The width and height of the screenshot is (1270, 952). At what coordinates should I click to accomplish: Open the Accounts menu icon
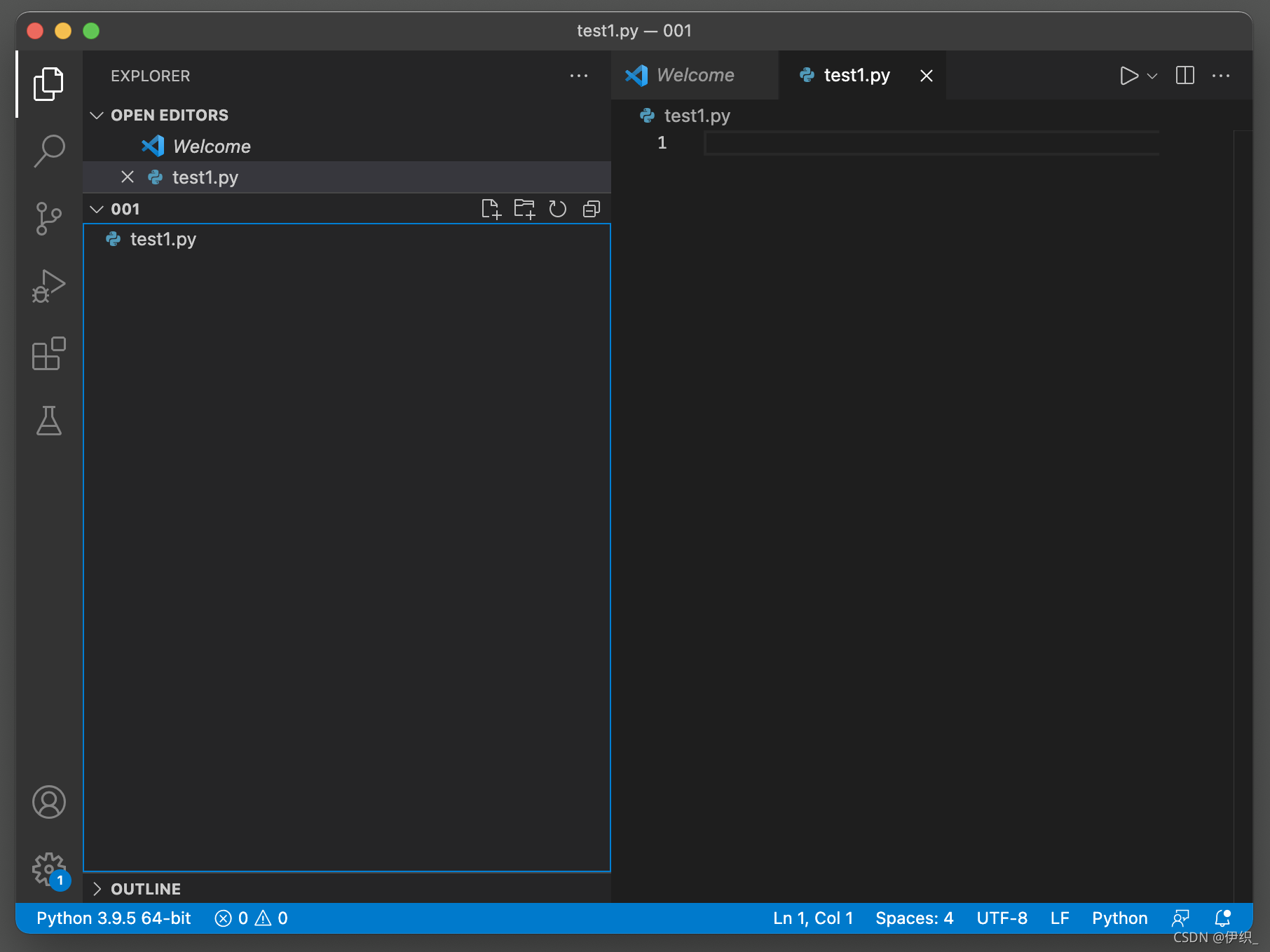point(48,802)
